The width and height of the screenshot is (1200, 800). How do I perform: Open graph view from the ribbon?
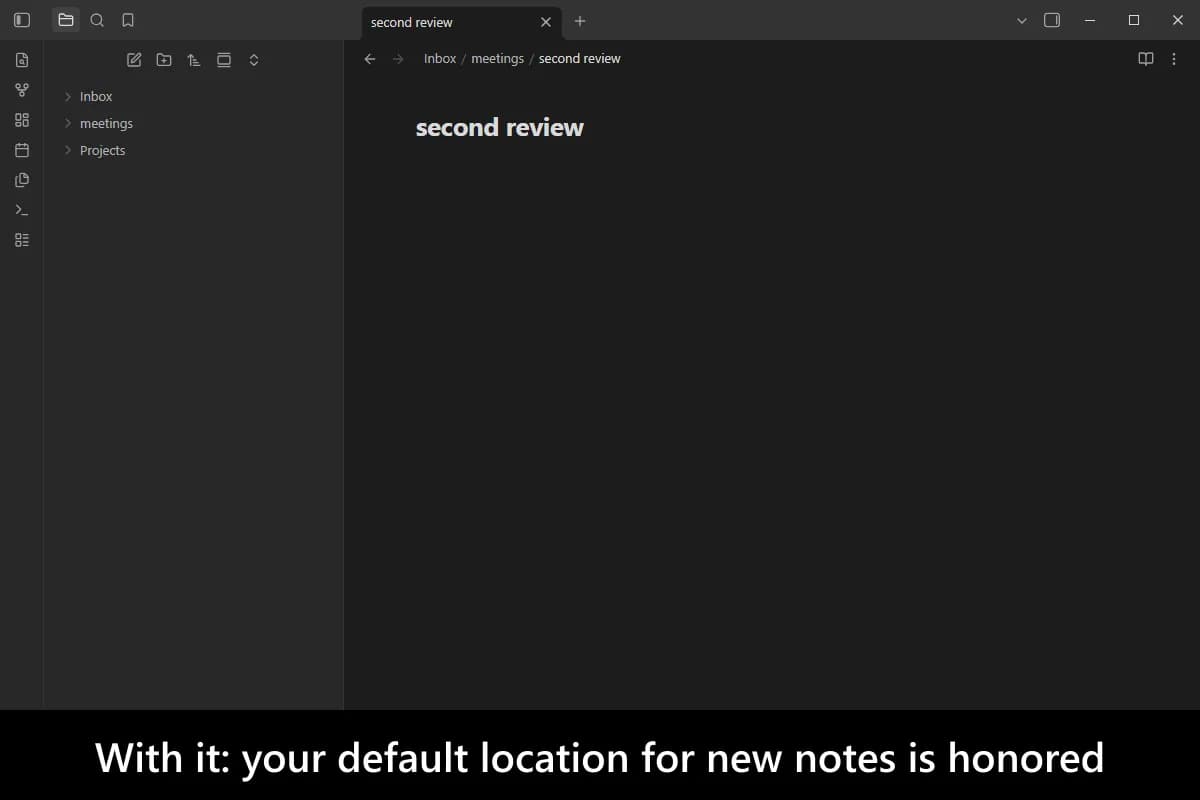click(x=22, y=90)
